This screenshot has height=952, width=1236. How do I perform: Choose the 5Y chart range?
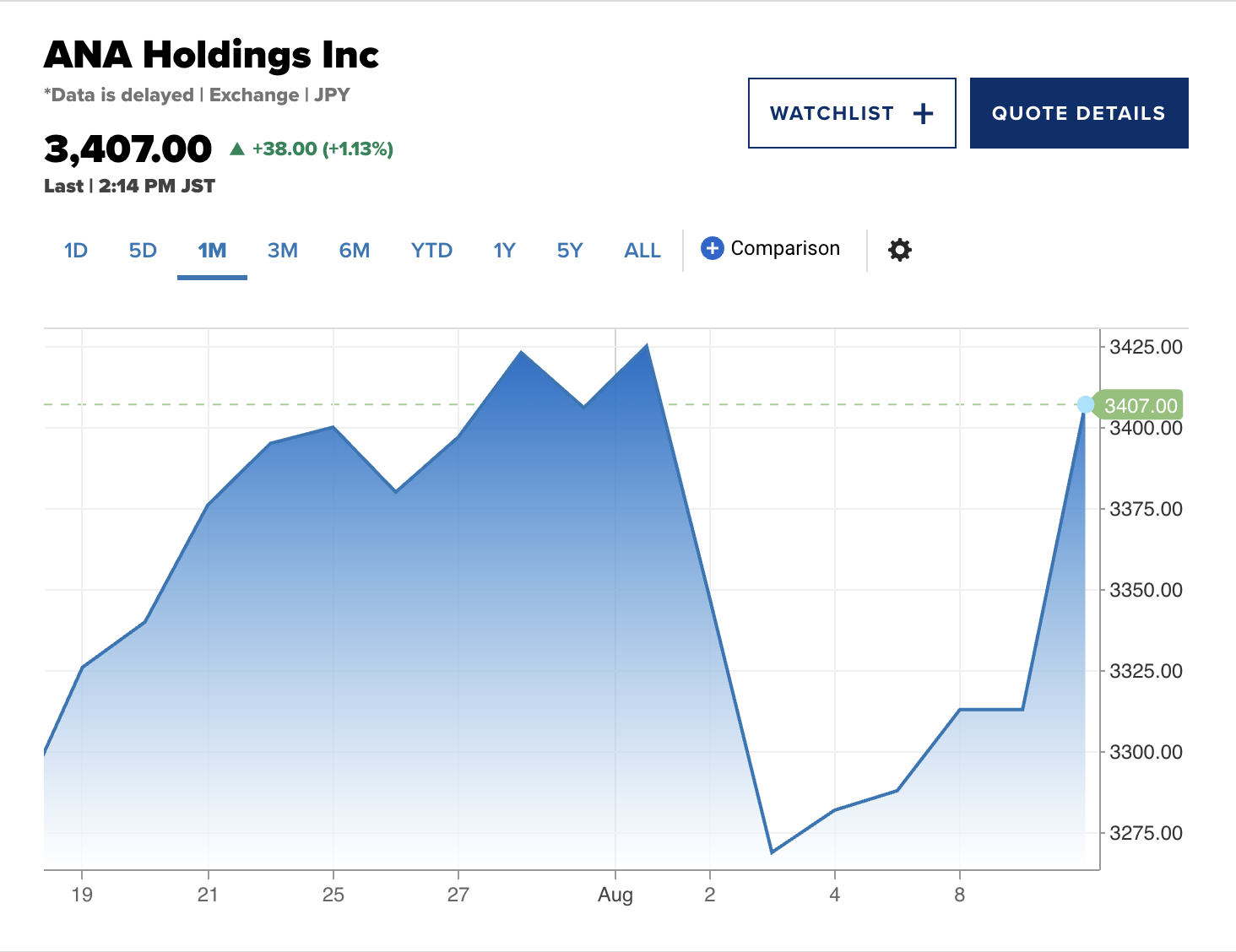point(570,251)
